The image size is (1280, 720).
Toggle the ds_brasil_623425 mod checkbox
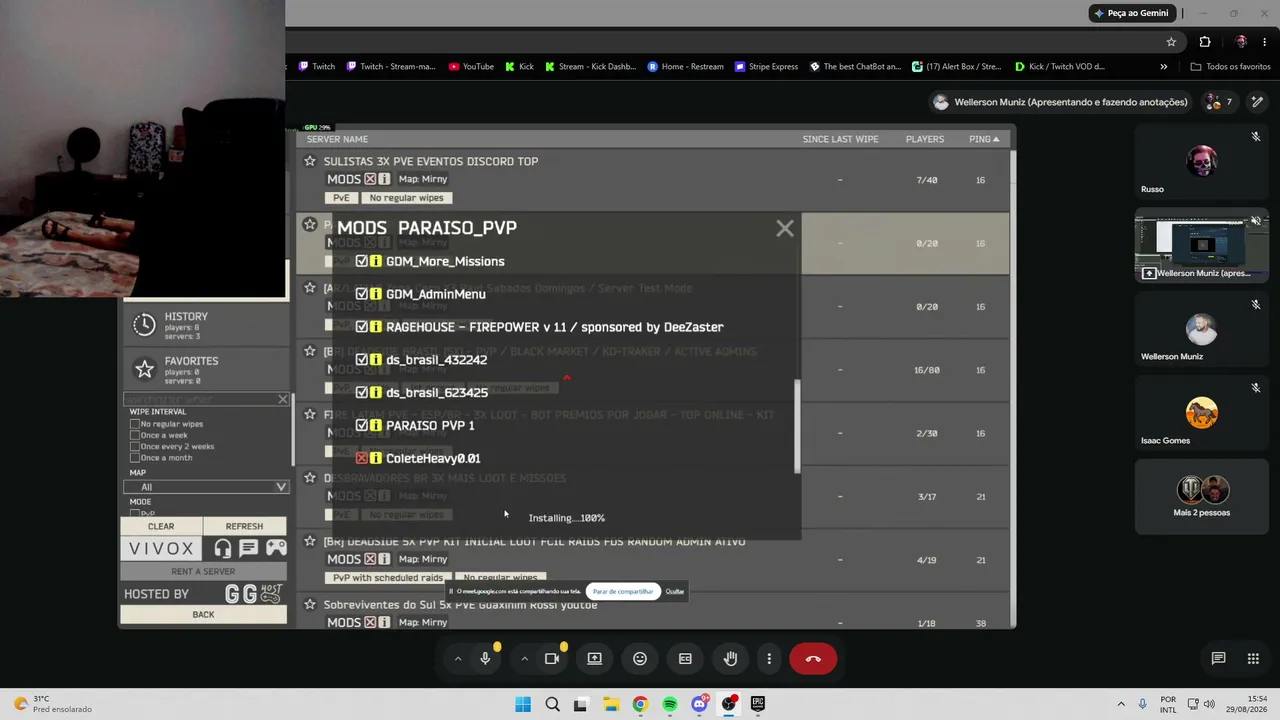(x=362, y=393)
